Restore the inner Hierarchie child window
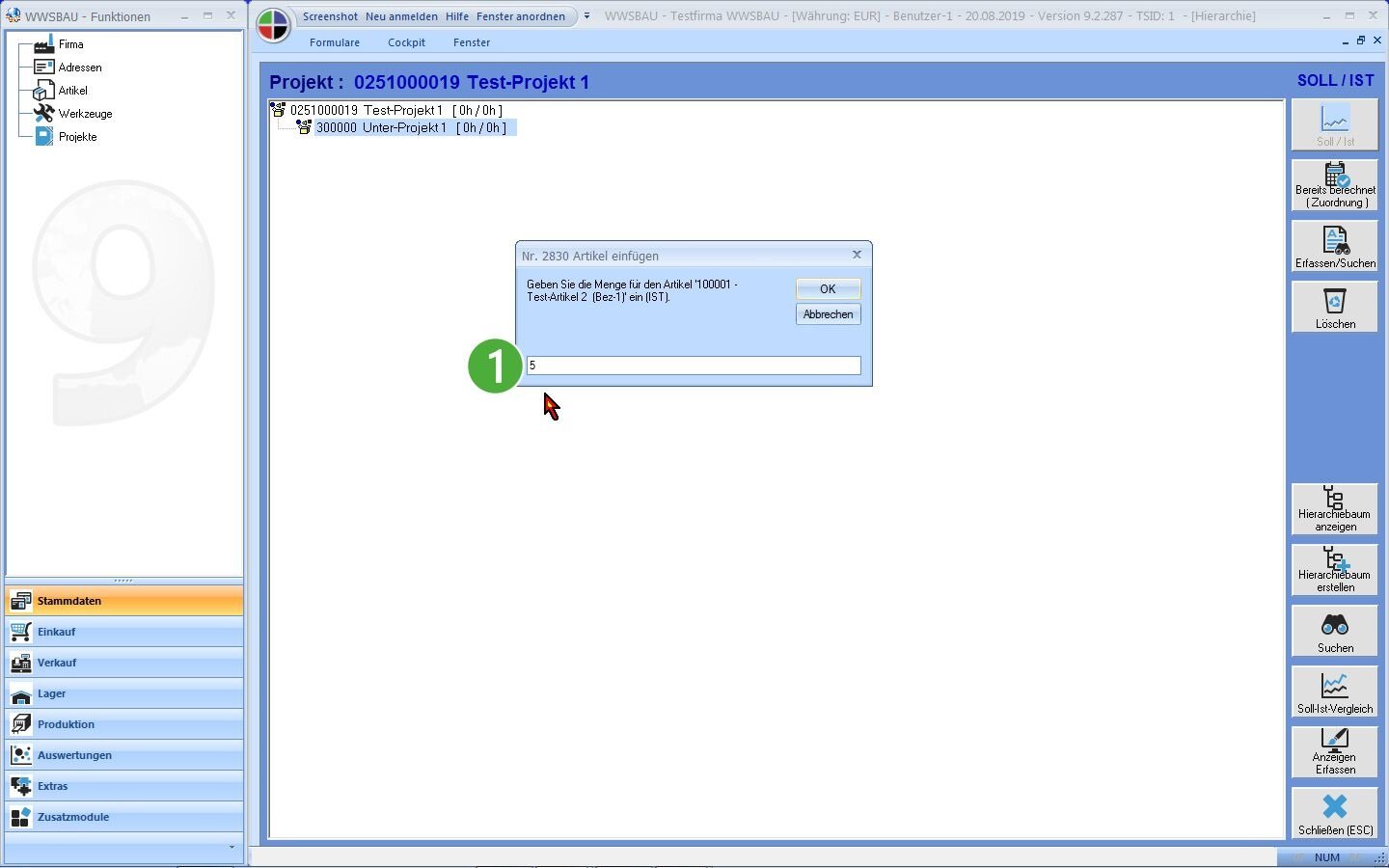This screenshot has width=1389, height=868. click(x=1361, y=41)
